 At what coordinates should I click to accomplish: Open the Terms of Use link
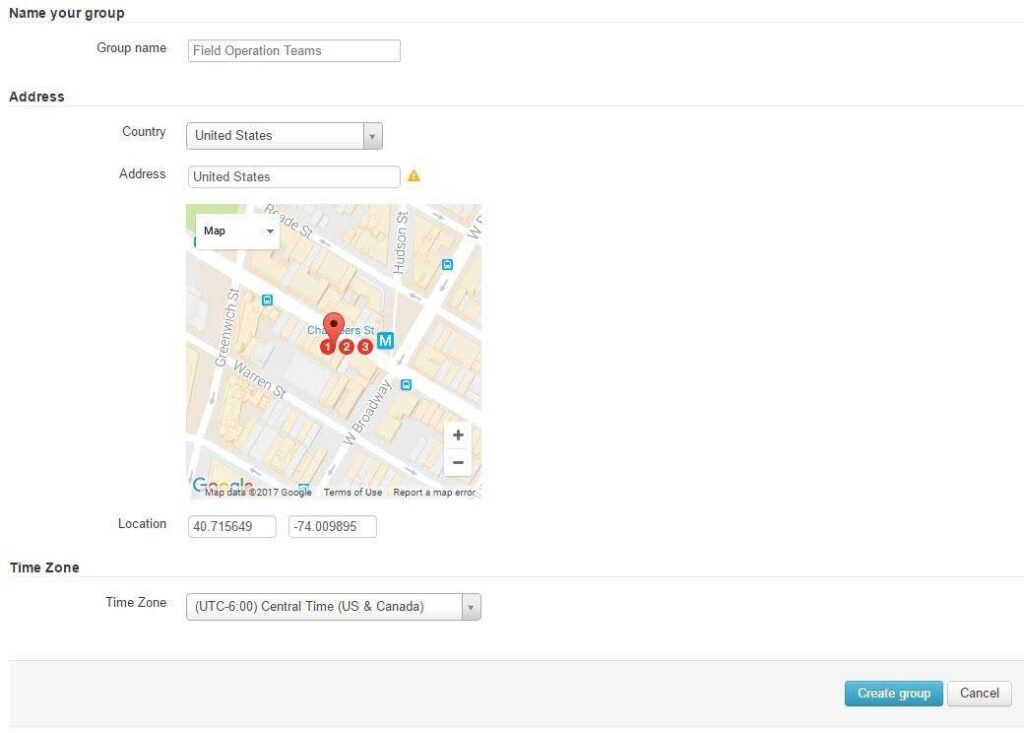click(x=352, y=492)
